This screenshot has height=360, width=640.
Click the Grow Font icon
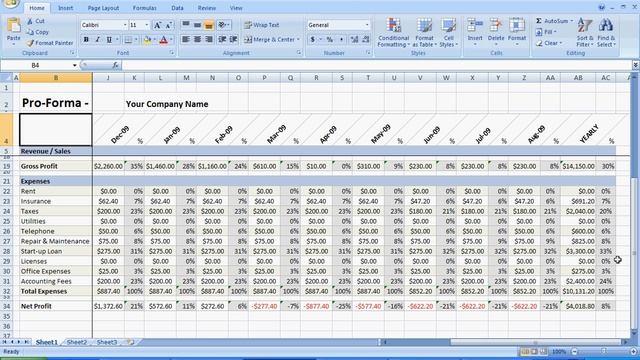[158, 25]
